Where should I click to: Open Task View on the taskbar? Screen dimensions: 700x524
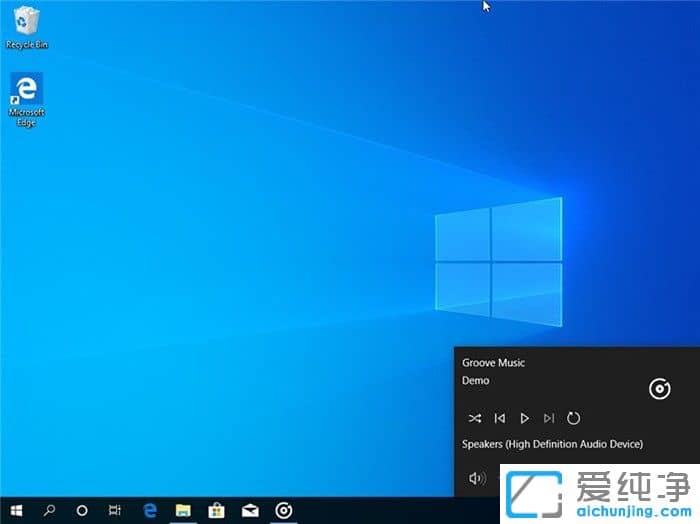[115, 510]
